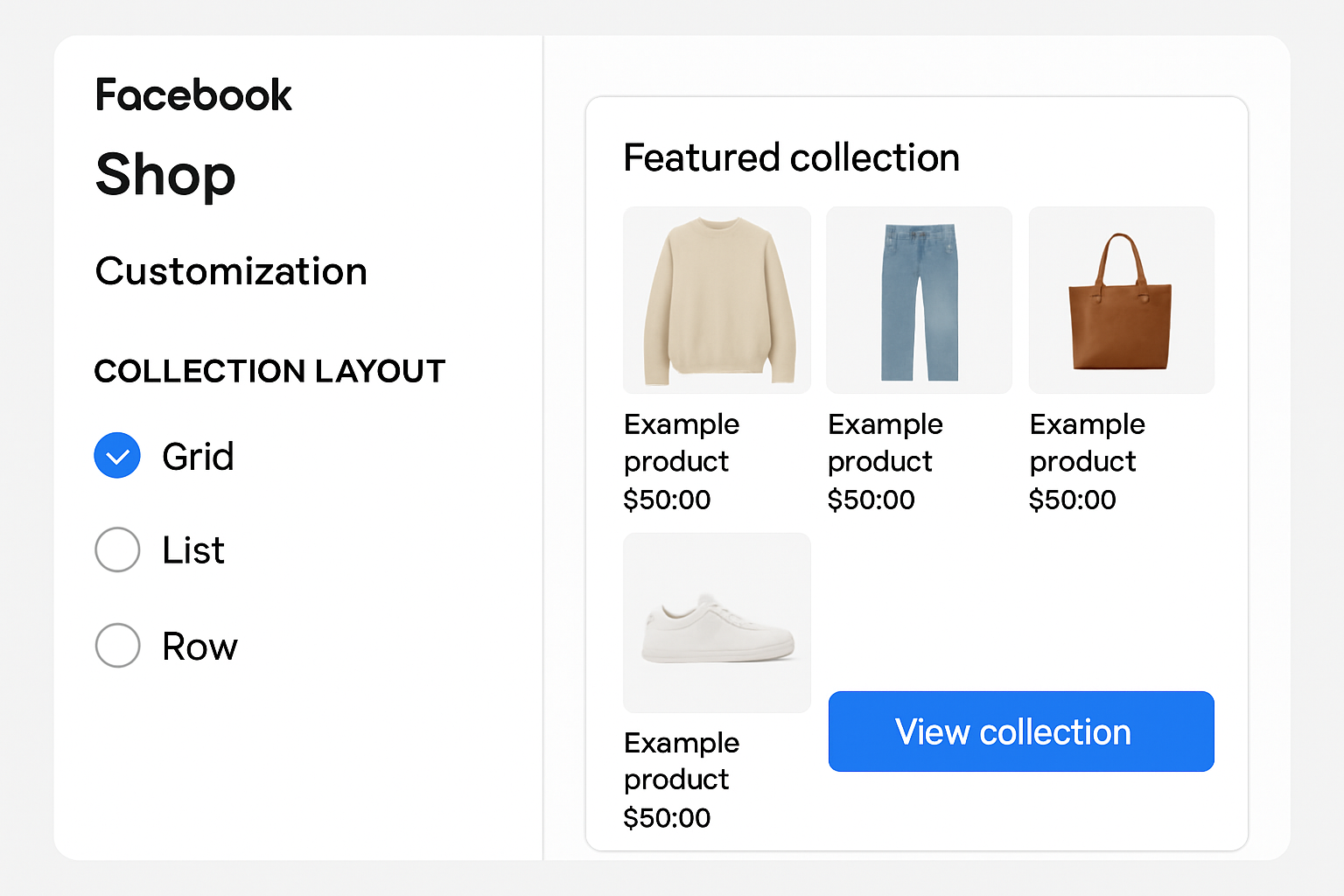Click the beige sweater product thumbnail
Screen dimensions: 1344x896
pyautogui.click(x=717, y=299)
